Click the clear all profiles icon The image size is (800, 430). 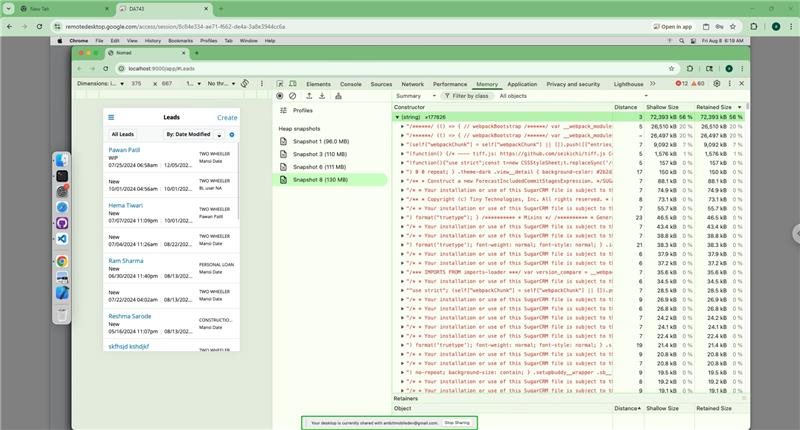point(294,96)
